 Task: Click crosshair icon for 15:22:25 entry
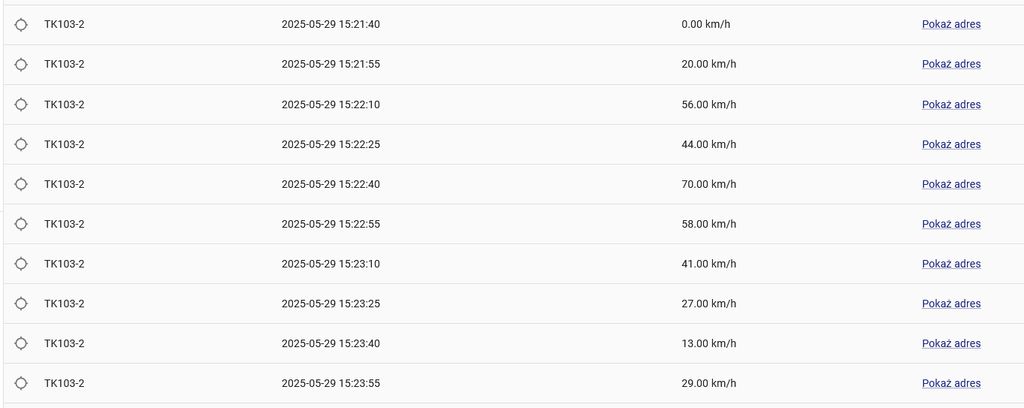(21, 144)
